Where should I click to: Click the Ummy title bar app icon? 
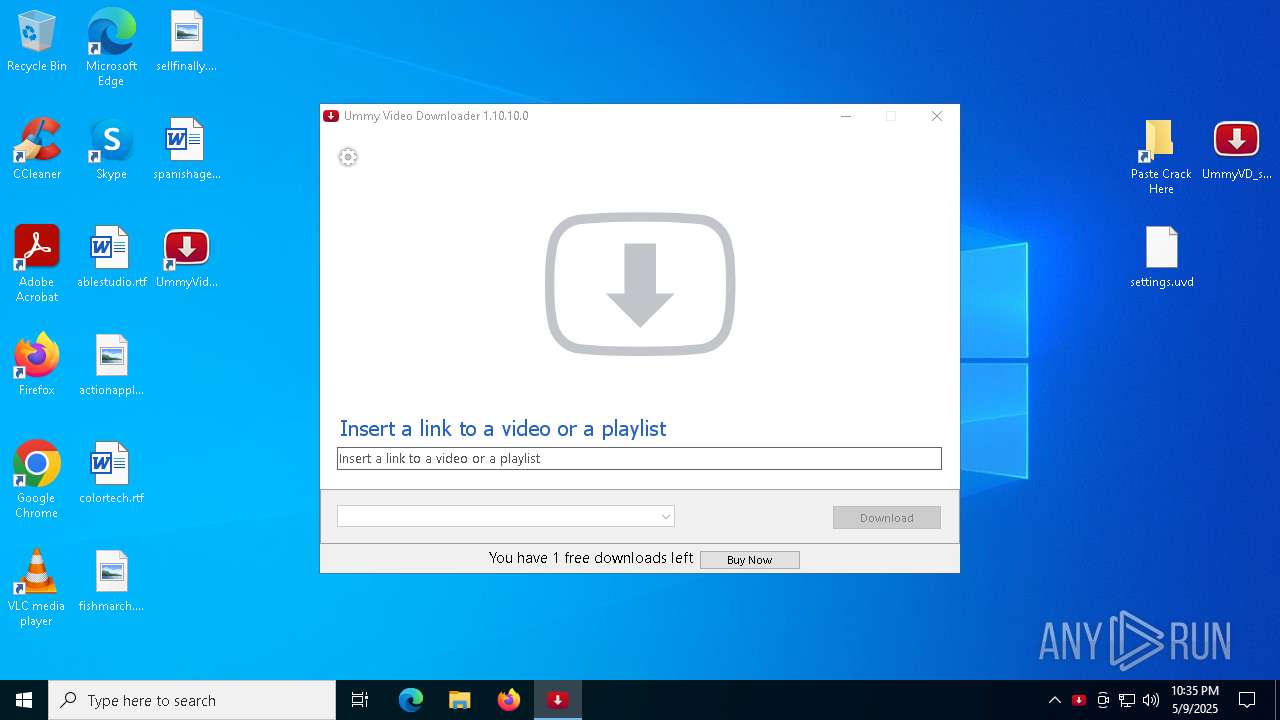click(x=331, y=116)
